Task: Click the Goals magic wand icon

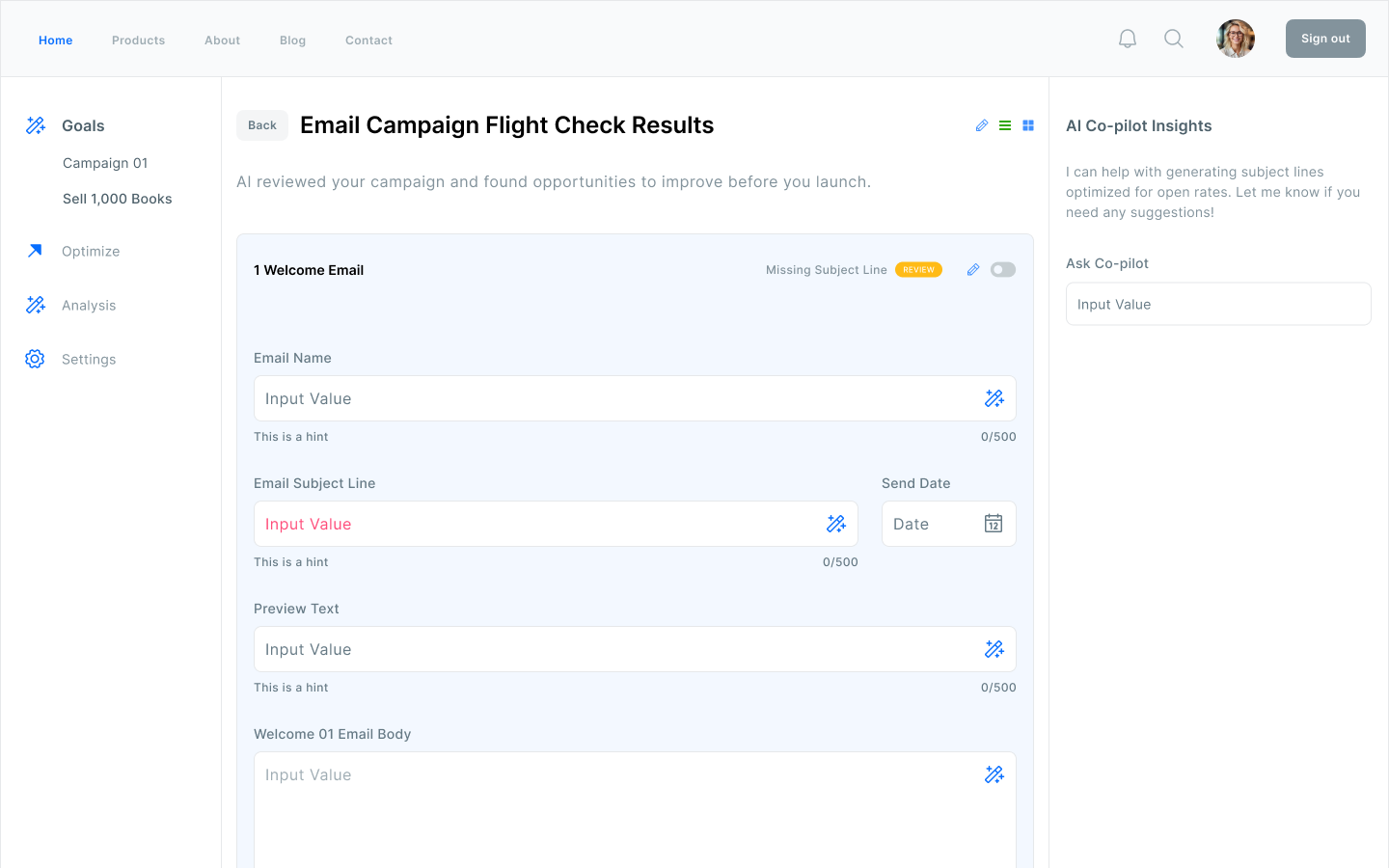Action: pyautogui.click(x=36, y=125)
